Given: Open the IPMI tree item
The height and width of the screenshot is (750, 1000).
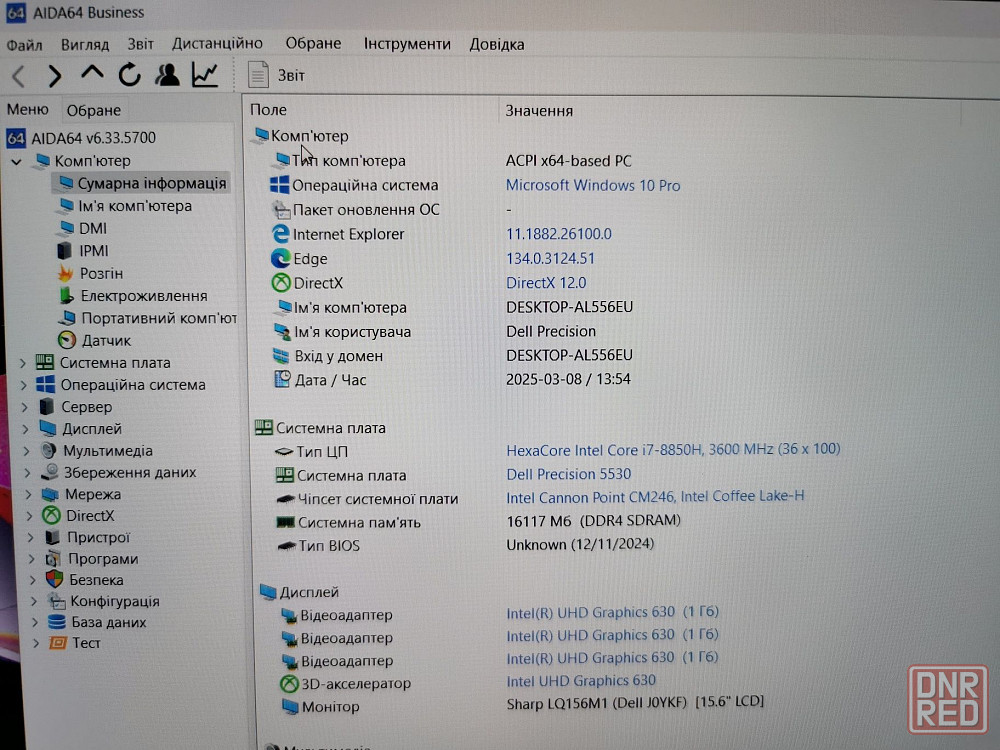Looking at the screenshot, I should (x=83, y=251).
